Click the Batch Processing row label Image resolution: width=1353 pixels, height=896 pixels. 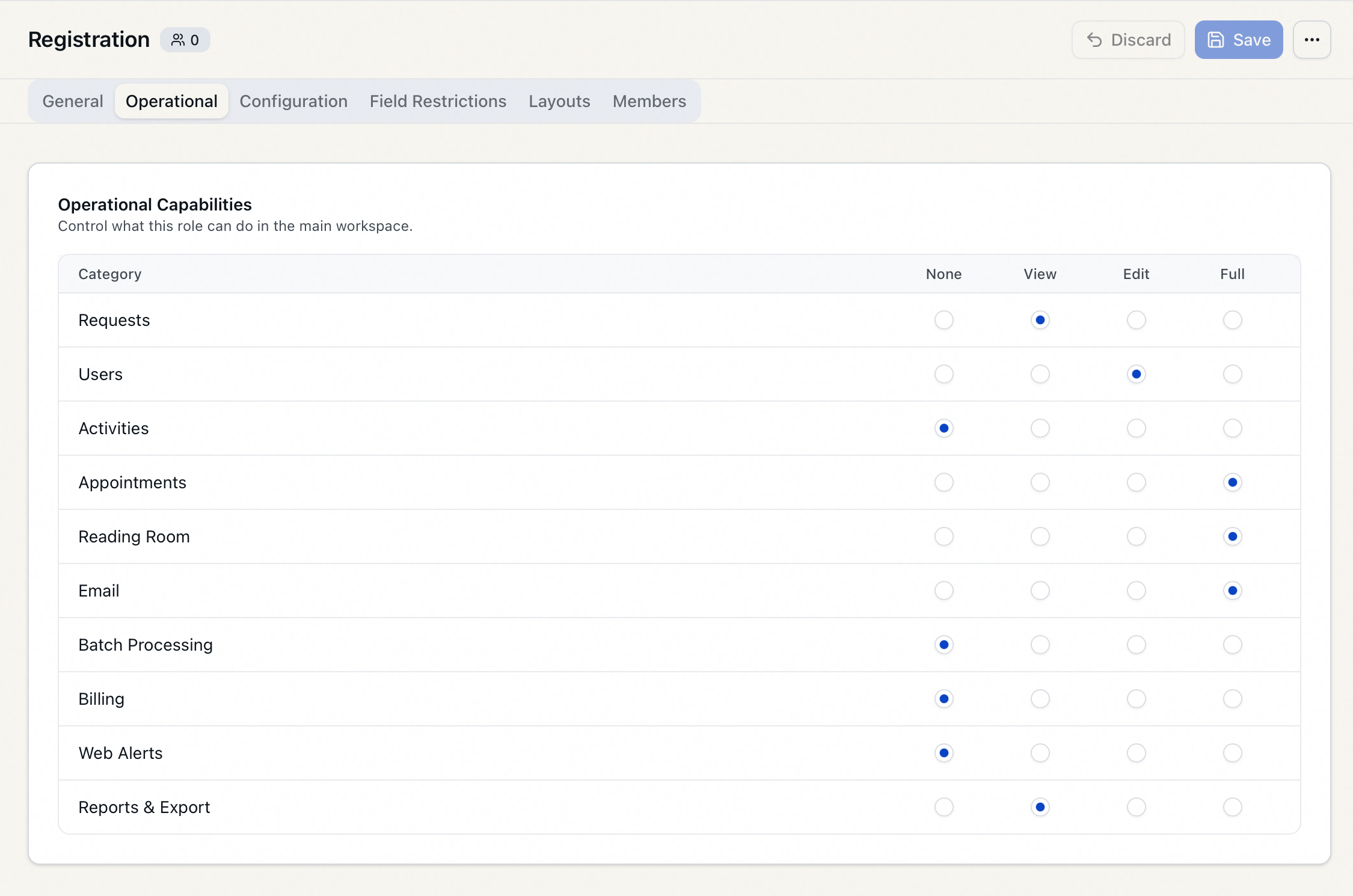coord(146,645)
